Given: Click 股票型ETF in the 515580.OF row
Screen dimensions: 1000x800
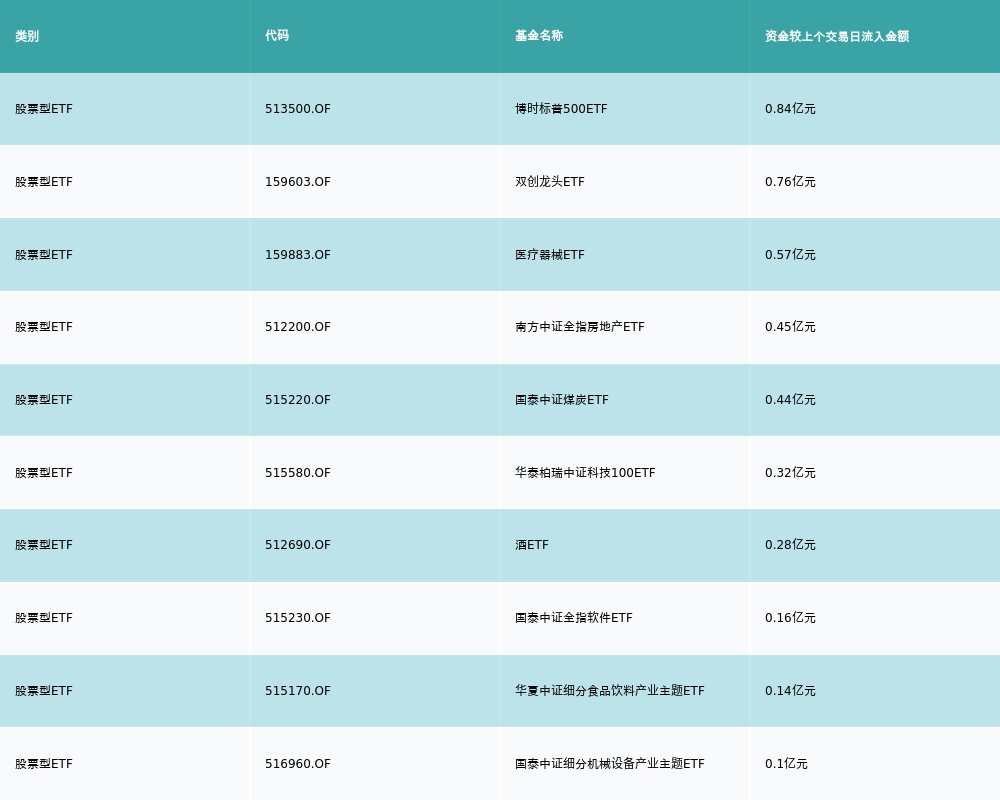Looking at the screenshot, I should click(44, 473).
